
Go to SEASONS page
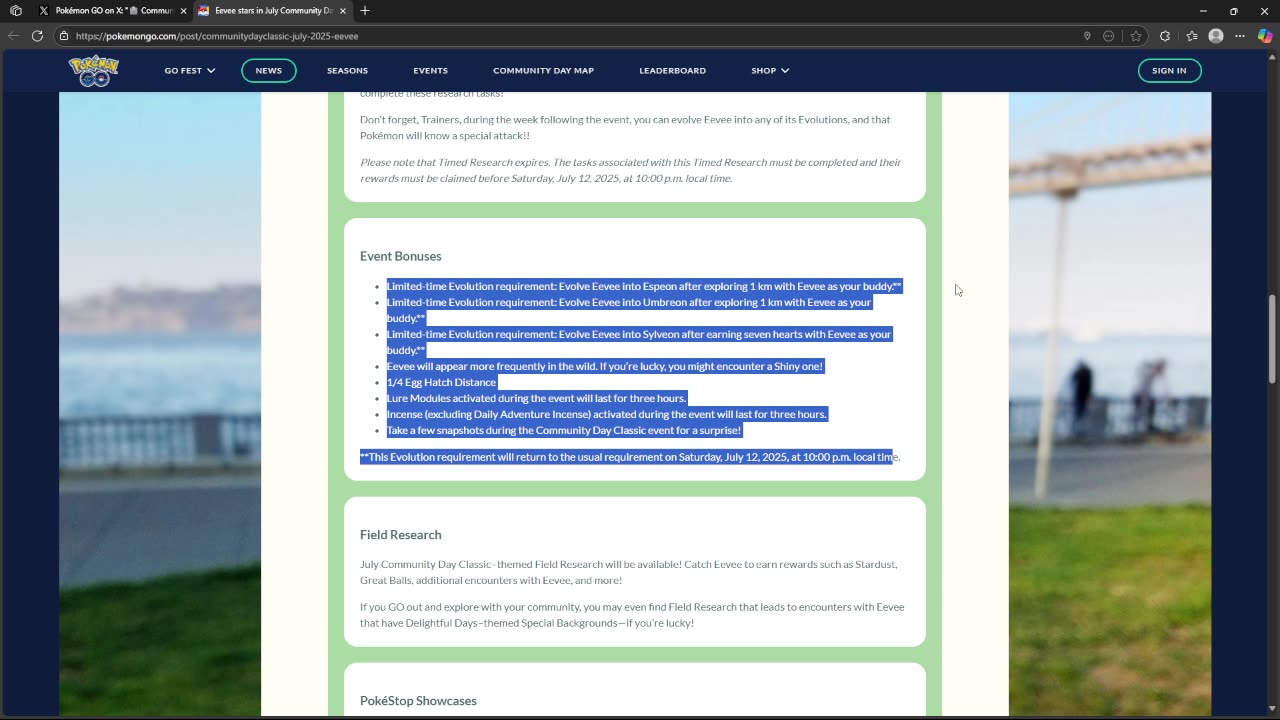[x=347, y=71]
